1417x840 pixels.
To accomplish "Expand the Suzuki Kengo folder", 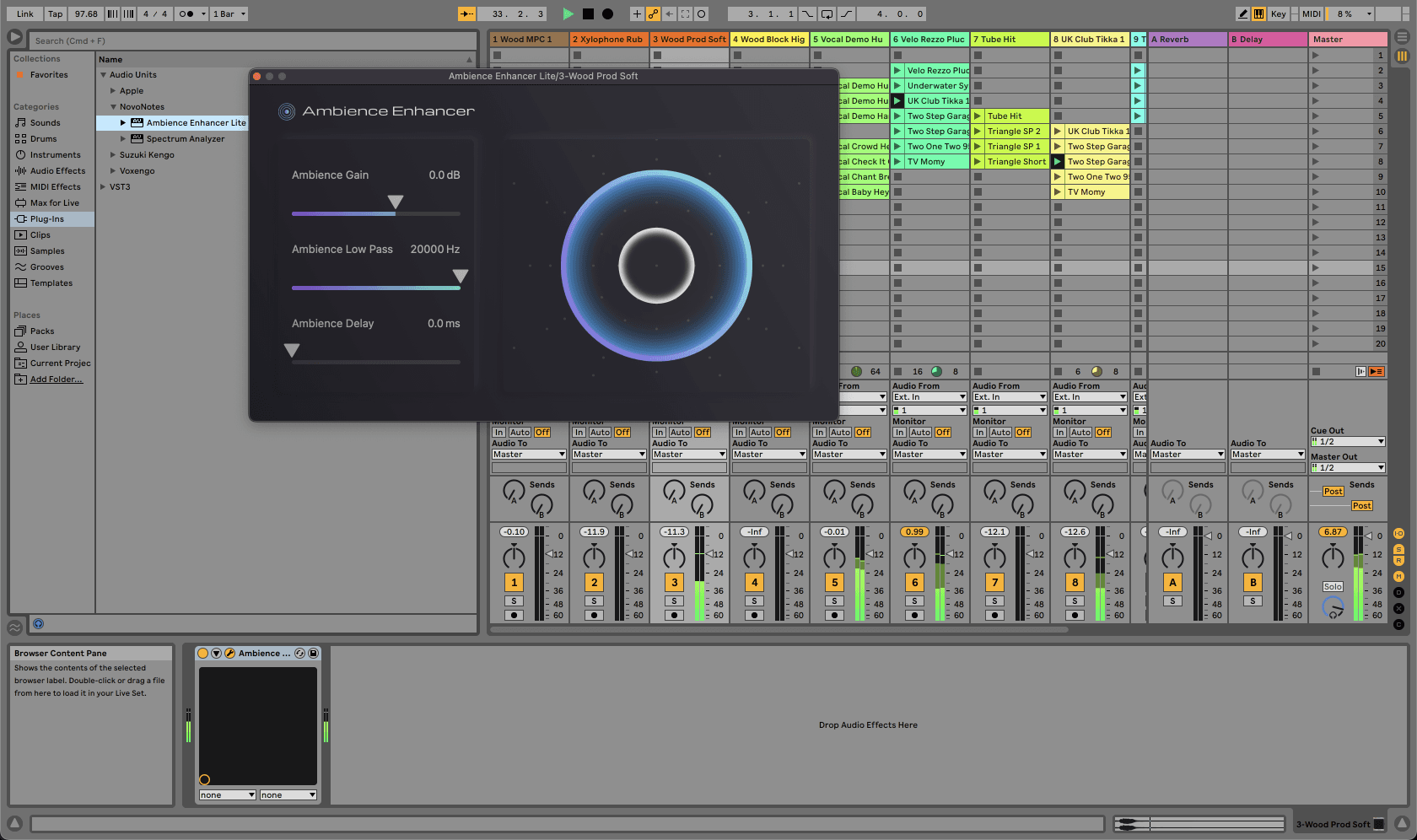I will pyautogui.click(x=113, y=155).
